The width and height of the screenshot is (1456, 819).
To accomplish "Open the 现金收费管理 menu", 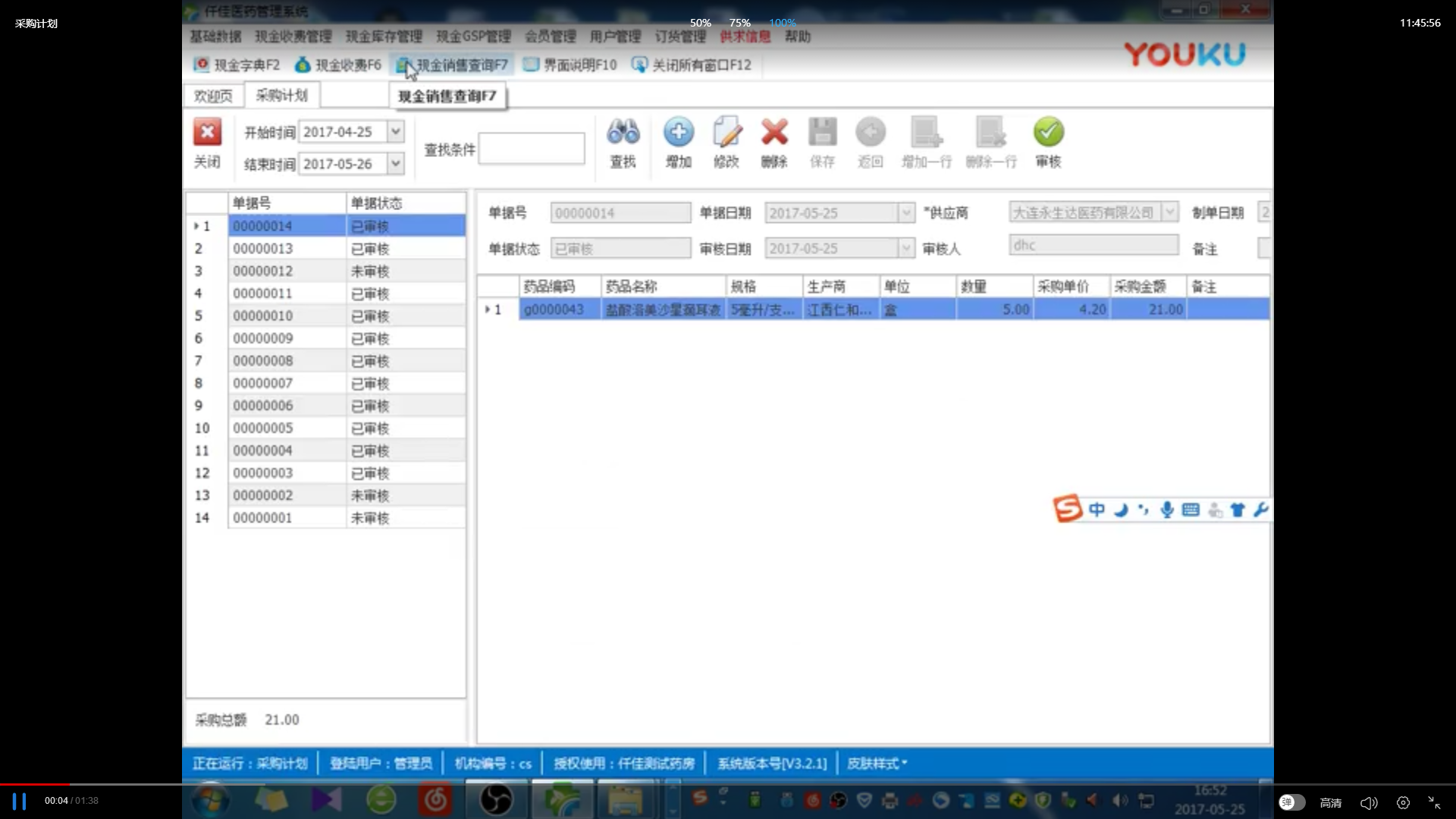I will [x=293, y=36].
